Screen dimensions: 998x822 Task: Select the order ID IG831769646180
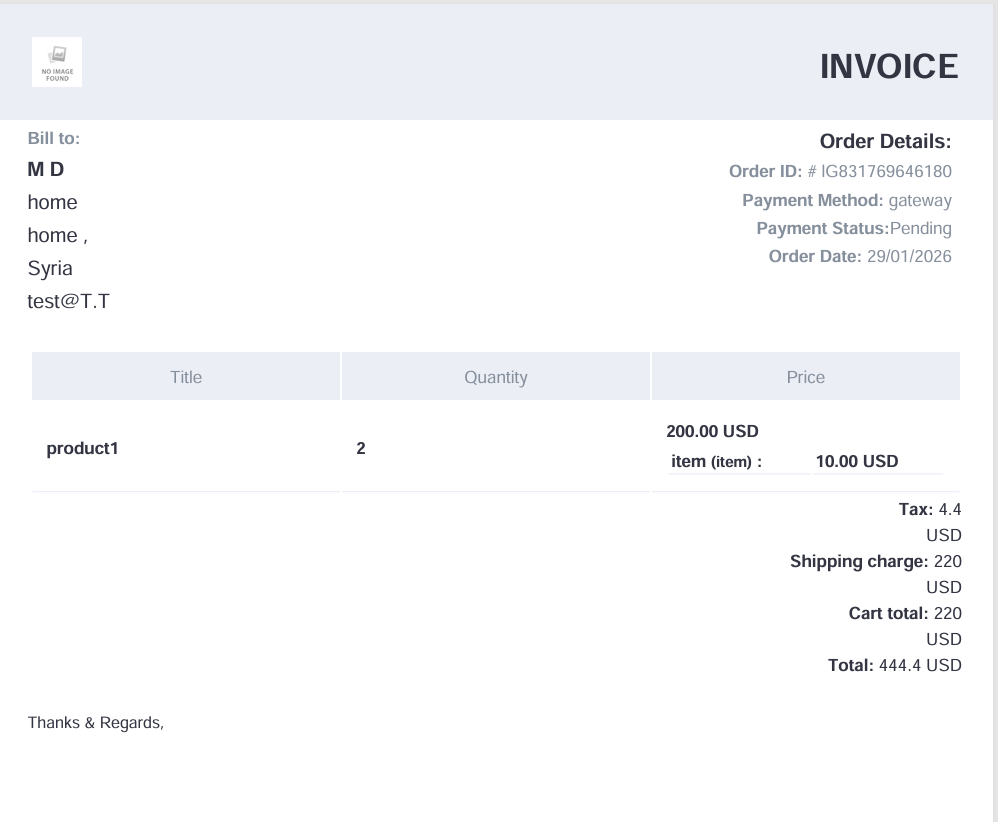pos(886,171)
